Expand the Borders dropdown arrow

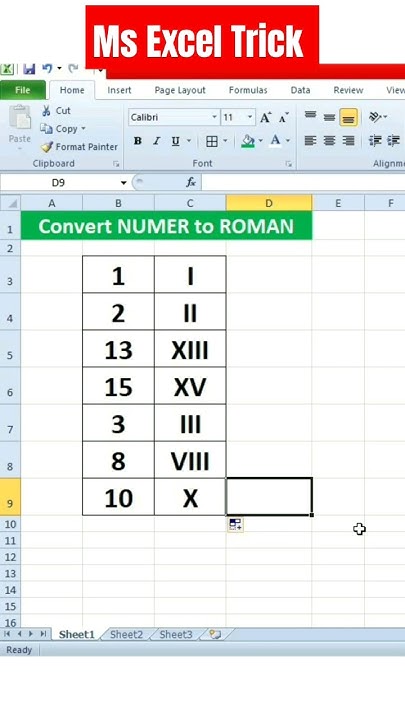tap(225, 141)
